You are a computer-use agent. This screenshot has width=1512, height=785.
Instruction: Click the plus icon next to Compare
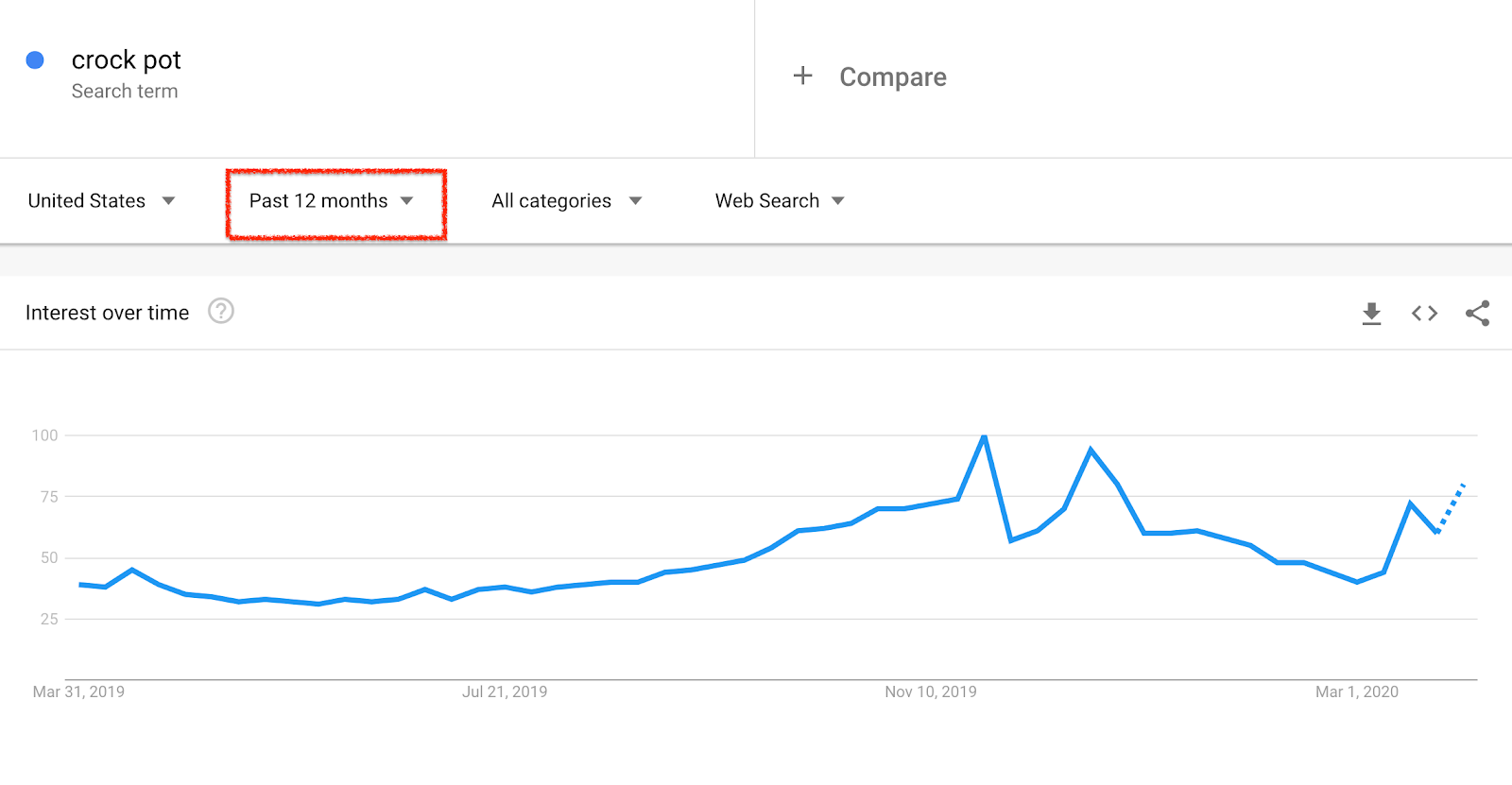pos(802,76)
